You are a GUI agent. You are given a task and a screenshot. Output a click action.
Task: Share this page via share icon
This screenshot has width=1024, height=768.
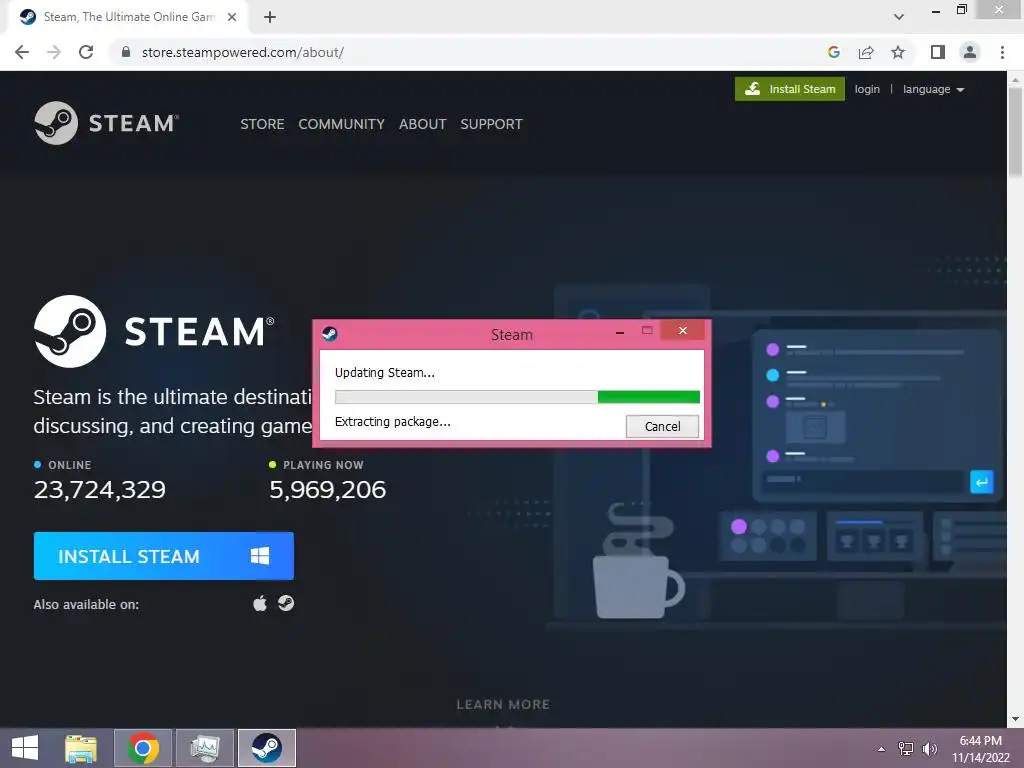[x=866, y=52]
